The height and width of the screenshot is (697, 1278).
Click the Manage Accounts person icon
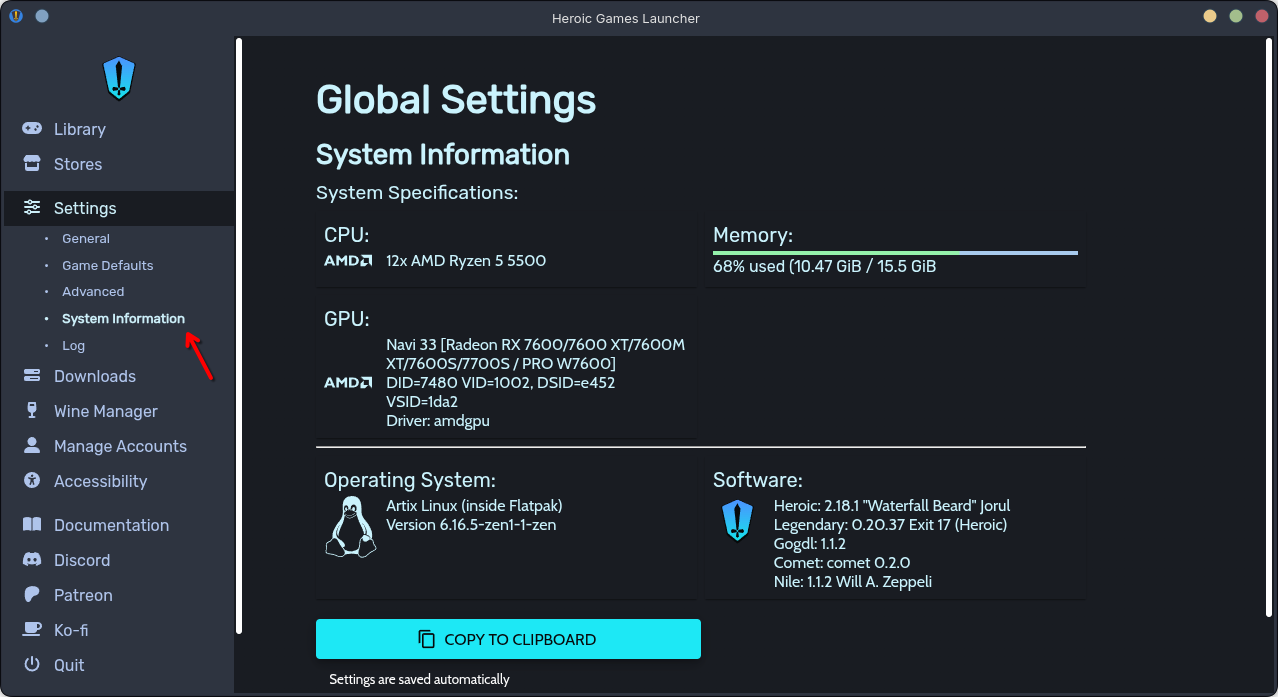coord(33,446)
